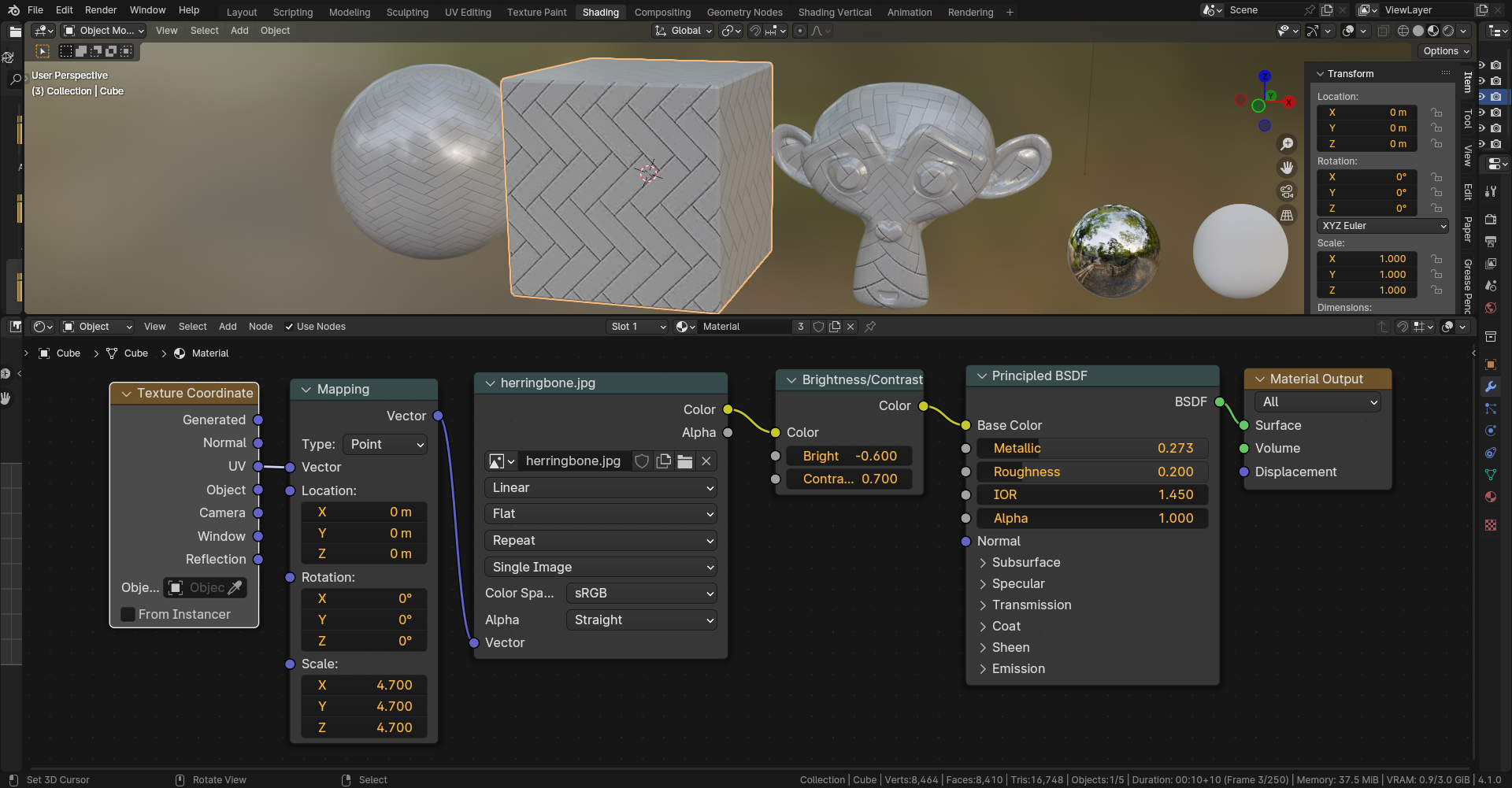Screen dimensions: 1512x788
Task: Open the Mapping Type Point dropdown
Action: pos(385,445)
